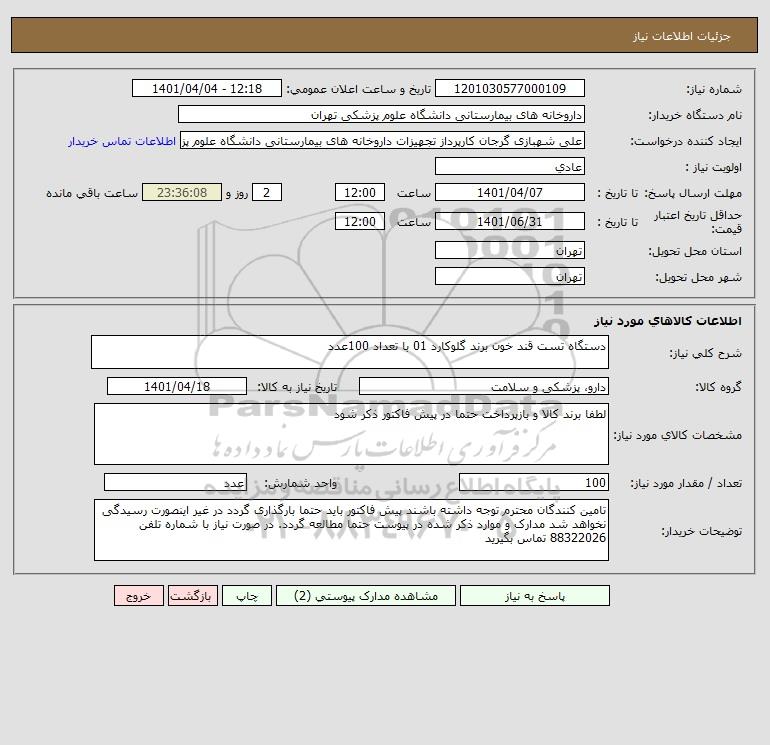Image resolution: width=770 pixels, height=745 pixels.
Task: Click the unit field showing عدد
Action: 175,482
